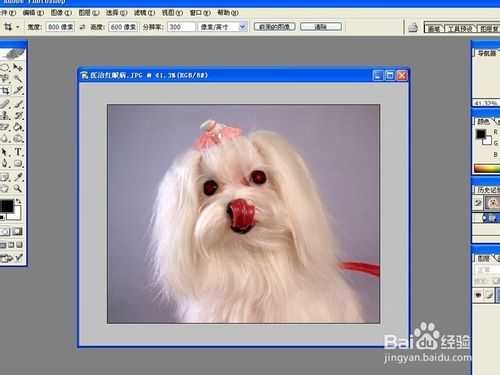Open the File Browser icon in options bar
The height and width of the screenshot is (375, 500).
413,27
